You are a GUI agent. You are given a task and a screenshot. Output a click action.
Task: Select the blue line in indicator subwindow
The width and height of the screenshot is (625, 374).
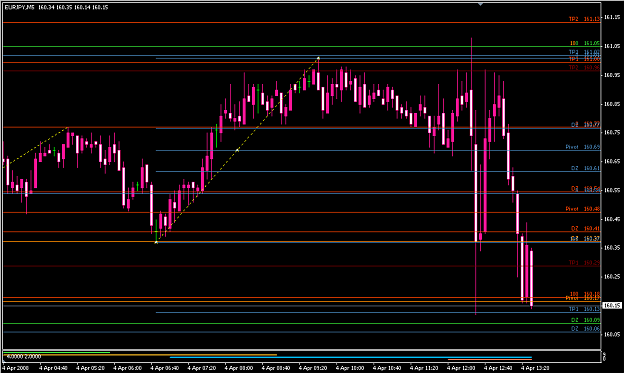tap(351, 357)
